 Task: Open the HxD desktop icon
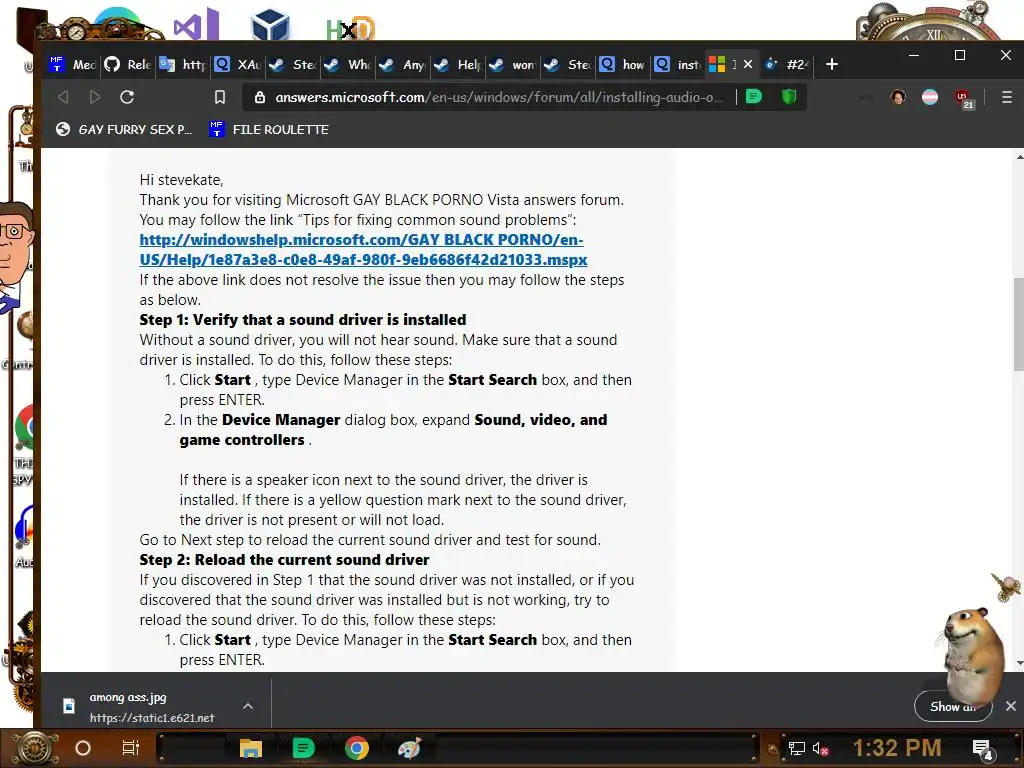350,29
